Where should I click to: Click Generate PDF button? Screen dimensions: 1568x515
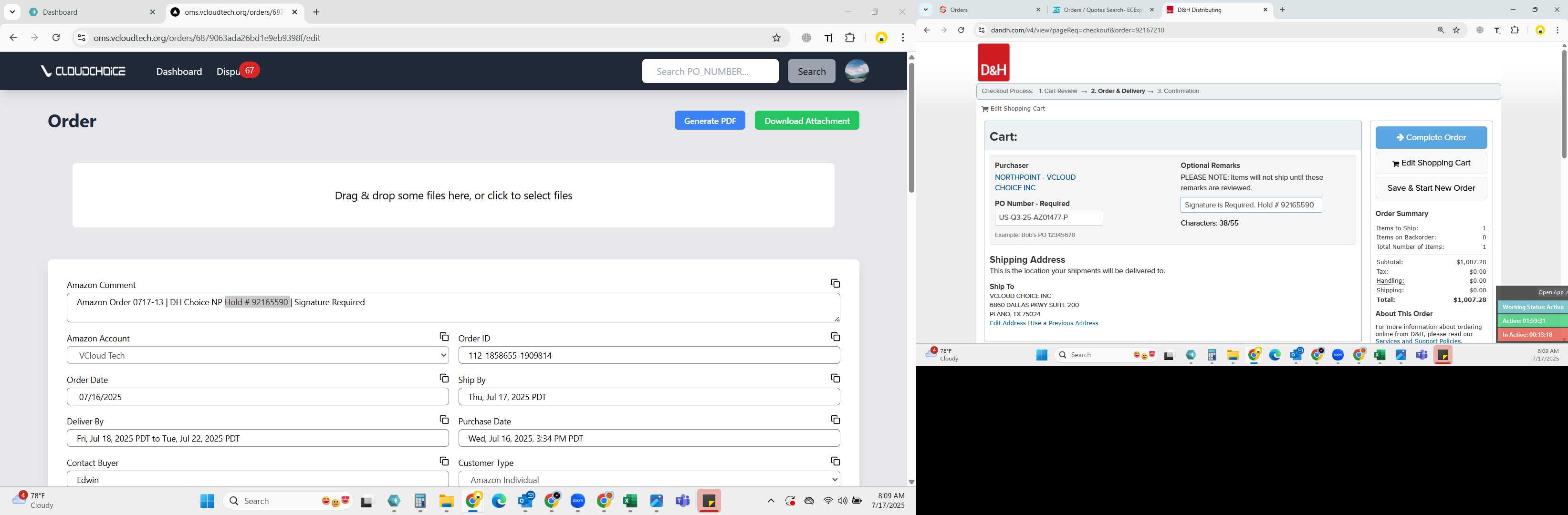point(709,120)
